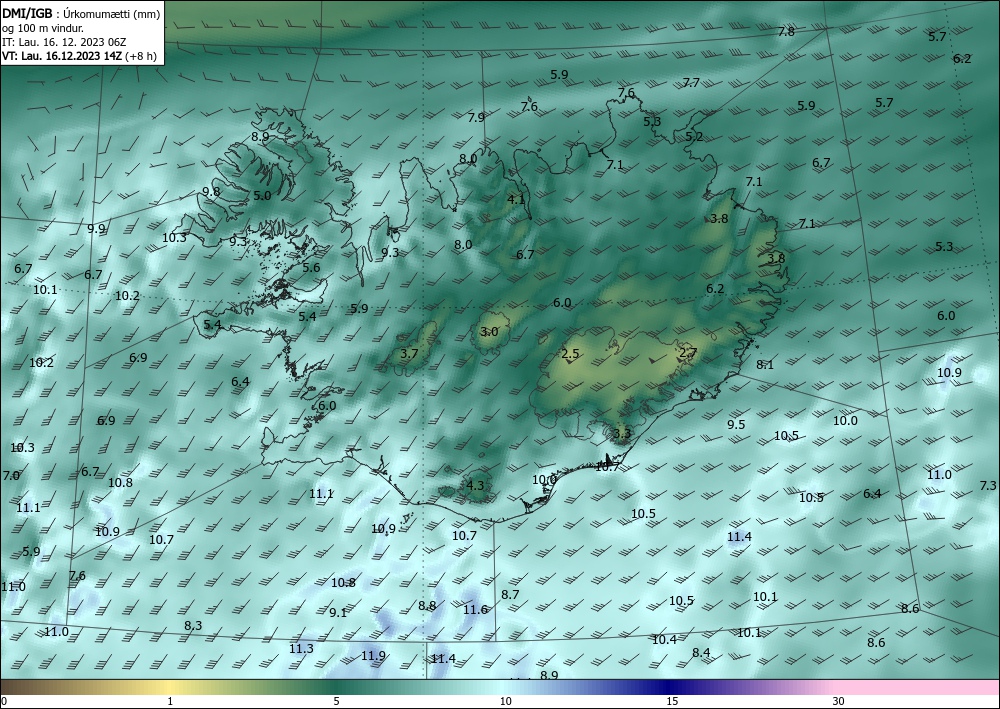
Task: Select the 'VT: Lau. 16.12.2023 14Z (+8 h)' line
Action: coord(80,55)
